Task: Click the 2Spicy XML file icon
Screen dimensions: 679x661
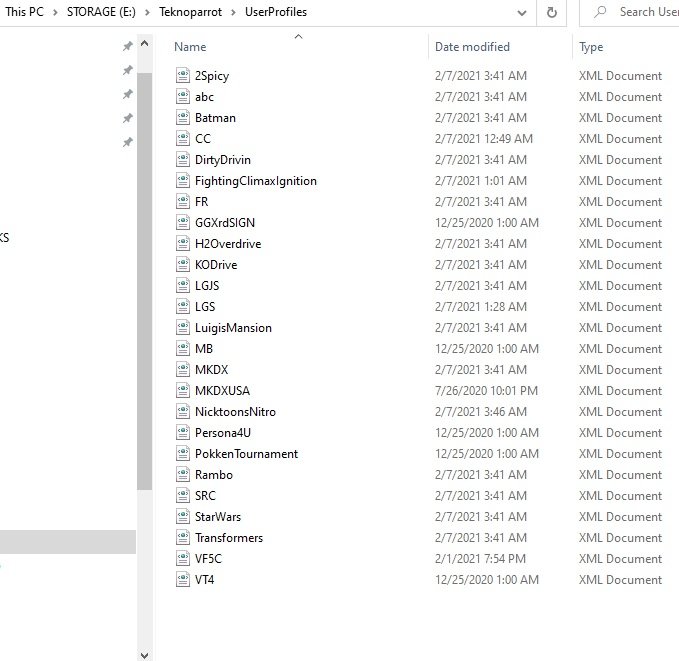Action: click(183, 76)
